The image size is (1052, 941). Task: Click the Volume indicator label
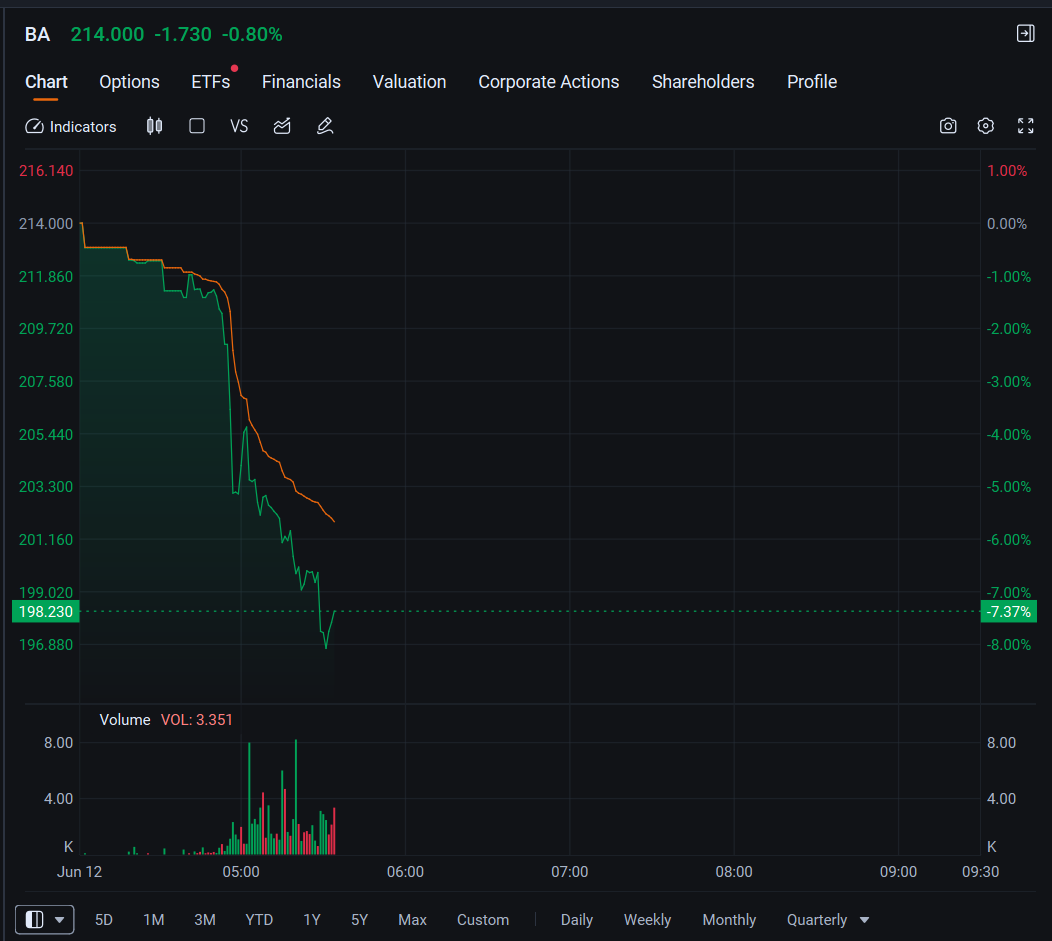pos(125,720)
